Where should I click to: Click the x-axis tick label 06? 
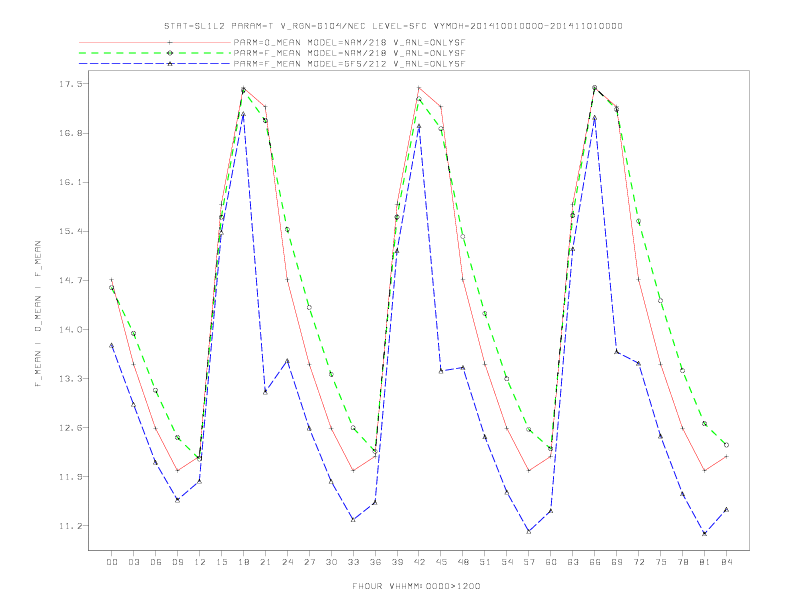(156, 562)
